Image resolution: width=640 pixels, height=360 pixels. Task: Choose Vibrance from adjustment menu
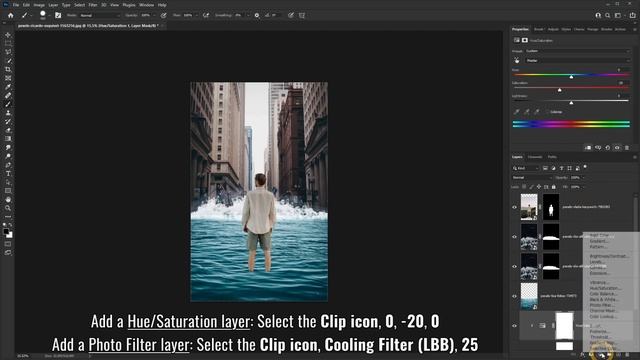tap(599, 282)
